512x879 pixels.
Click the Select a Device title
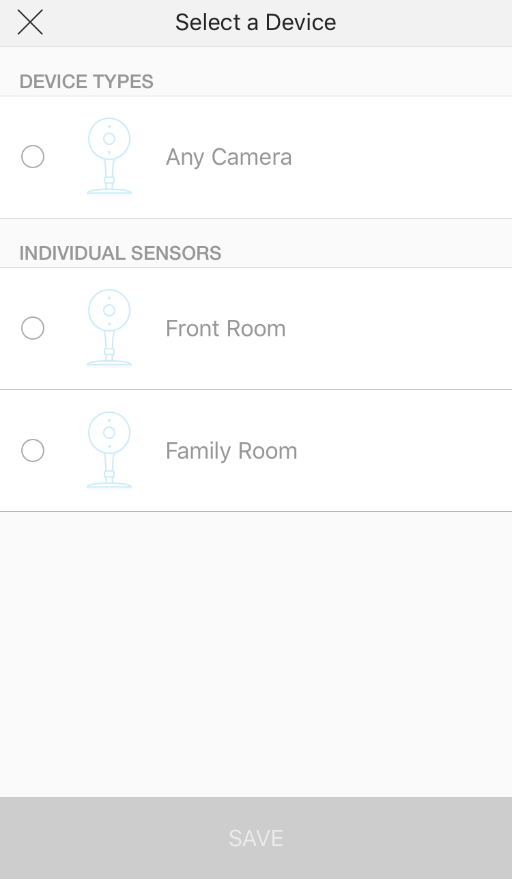(256, 22)
